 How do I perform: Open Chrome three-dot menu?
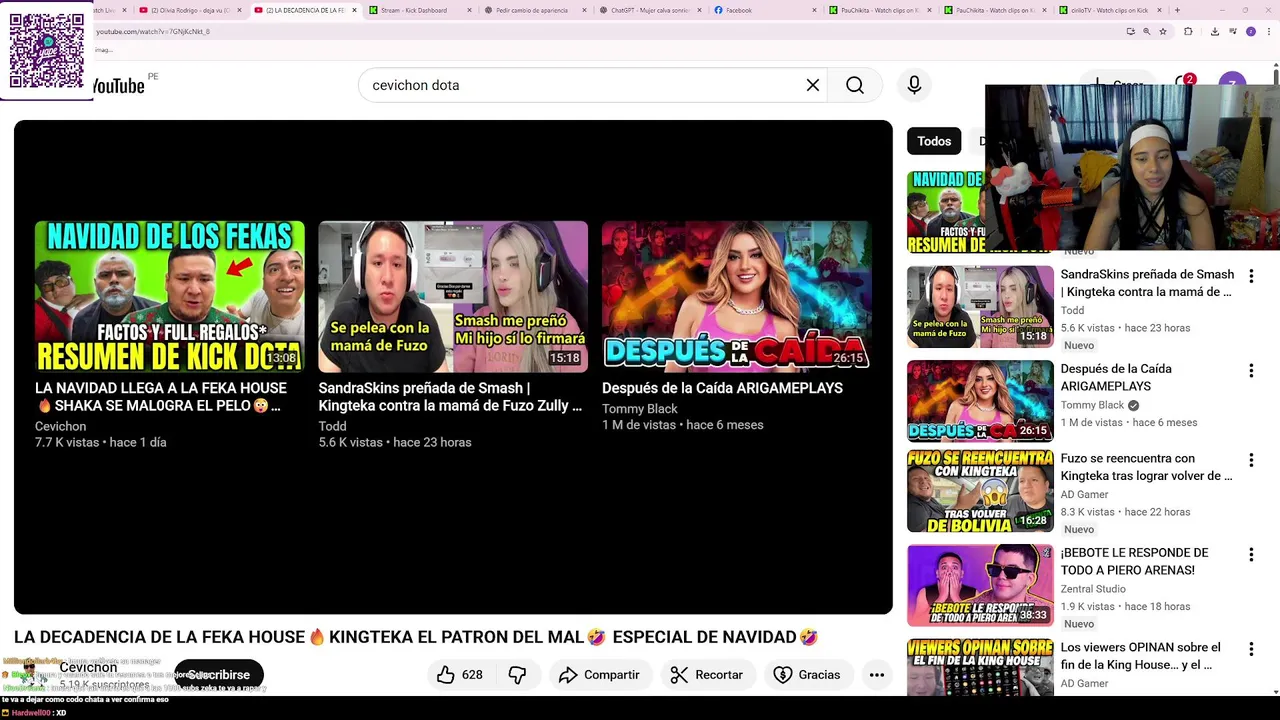coord(1268,31)
